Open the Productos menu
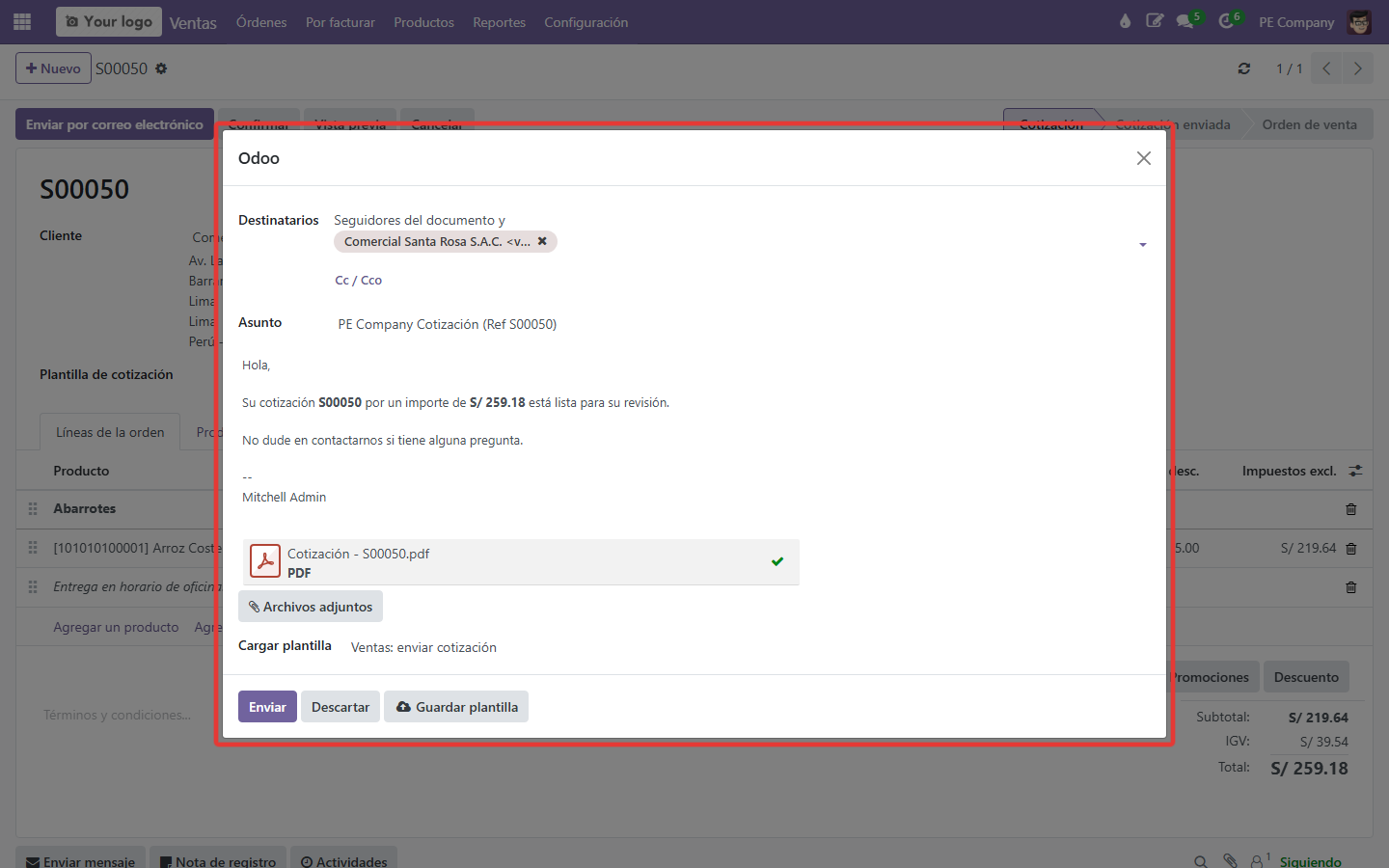Viewport: 1389px width, 868px height. [423, 22]
